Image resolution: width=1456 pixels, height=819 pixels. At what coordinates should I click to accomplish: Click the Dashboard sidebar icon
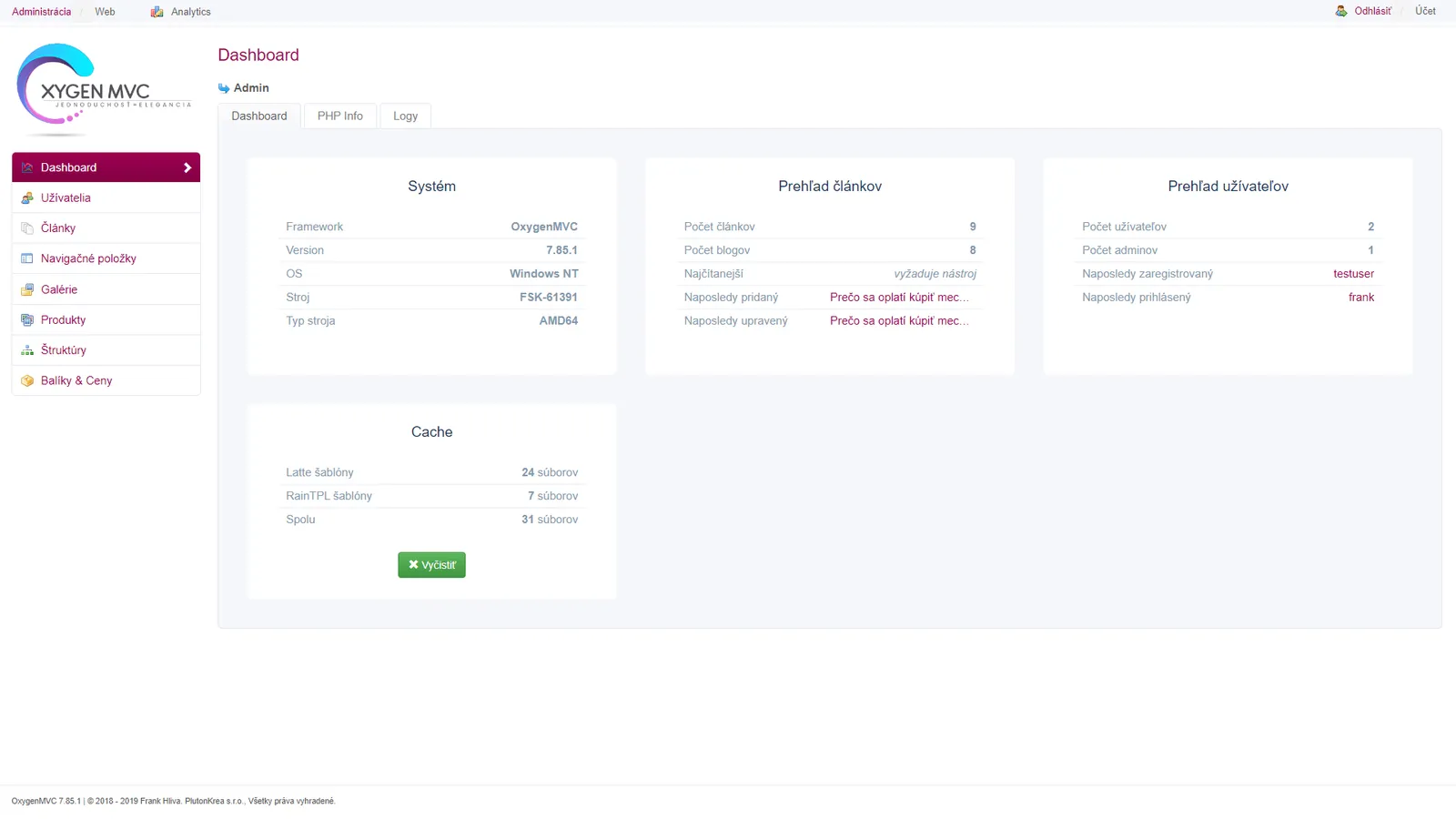click(x=27, y=167)
